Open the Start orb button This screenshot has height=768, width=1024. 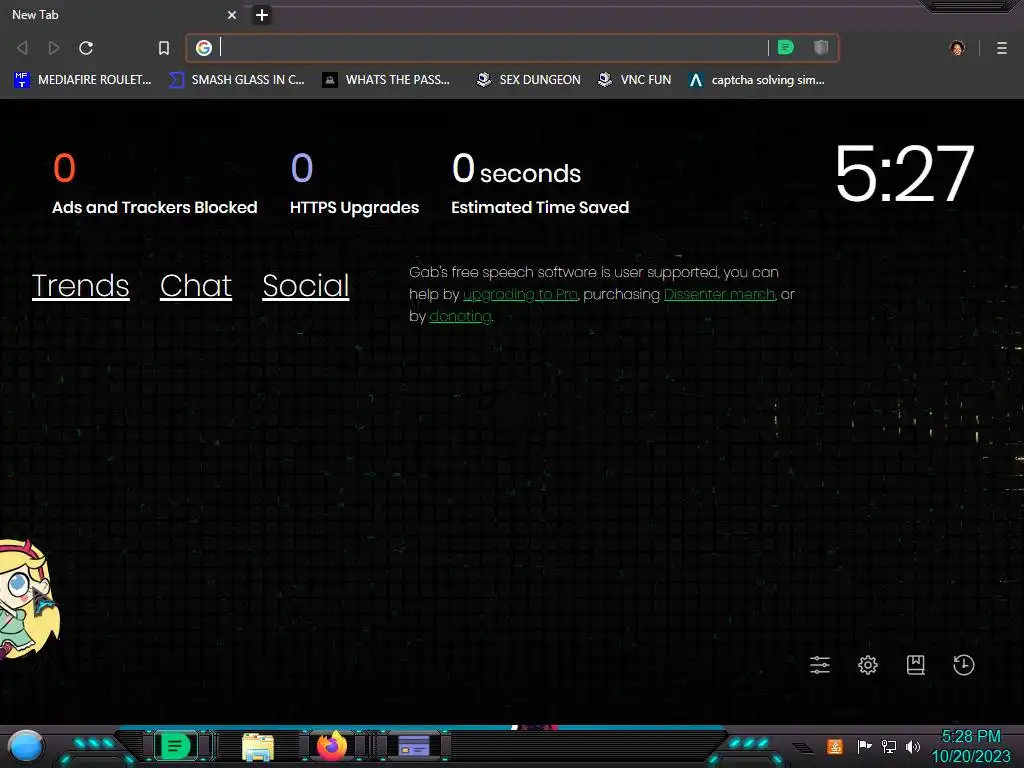click(26, 747)
